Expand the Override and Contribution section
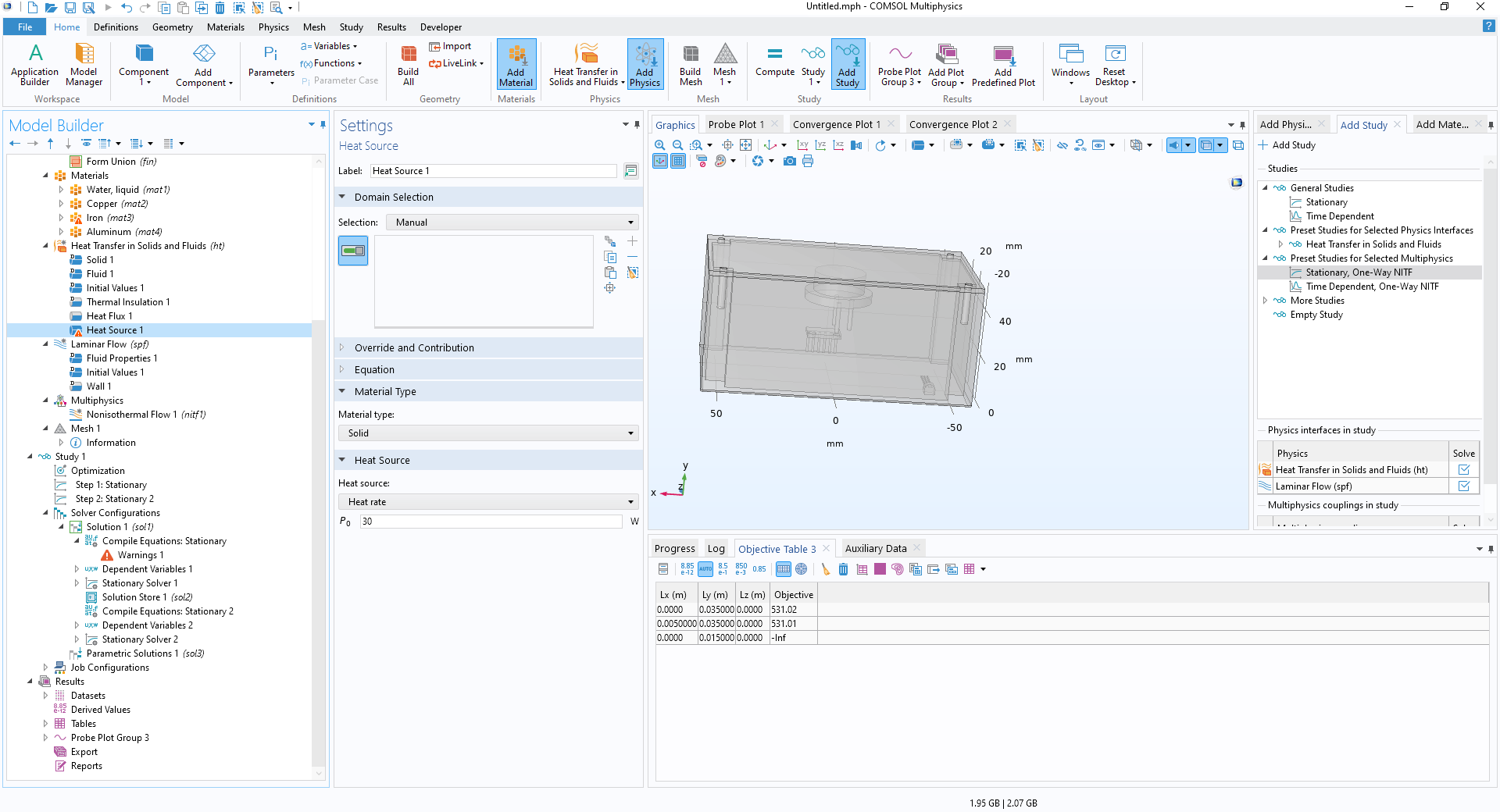This screenshot has height=812, width=1500. coord(414,348)
